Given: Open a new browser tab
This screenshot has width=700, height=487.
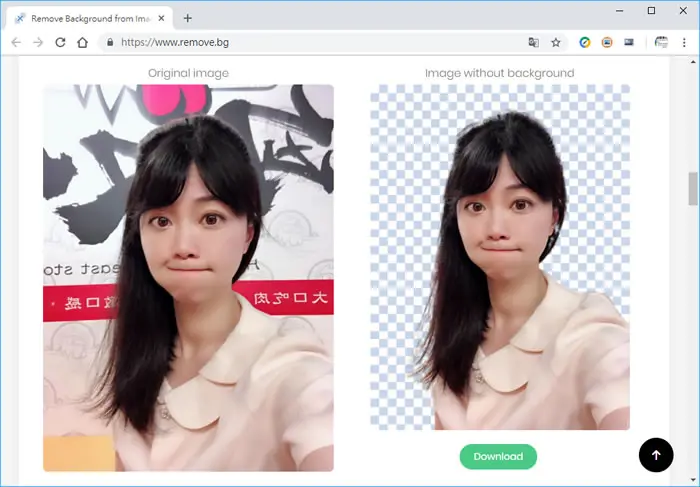Looking at the screenshot, I should click(188, 18).
